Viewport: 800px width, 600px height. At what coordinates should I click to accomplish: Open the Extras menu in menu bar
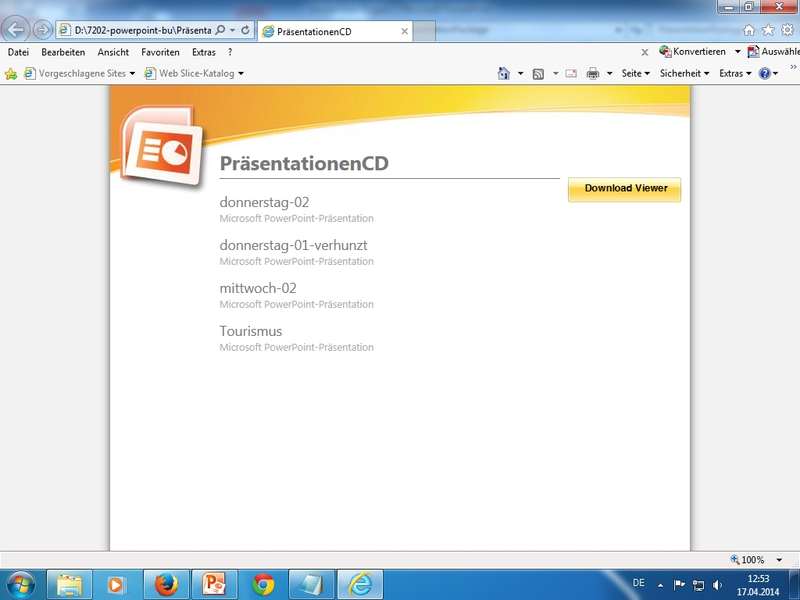(x=204, y=52)
